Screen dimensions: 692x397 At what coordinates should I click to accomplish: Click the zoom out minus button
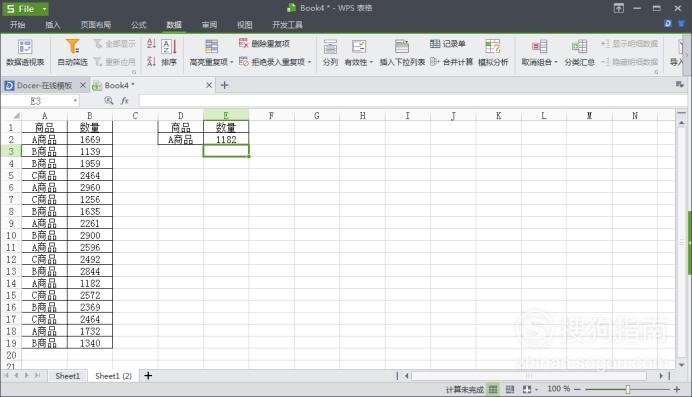[x=577, y=389]
